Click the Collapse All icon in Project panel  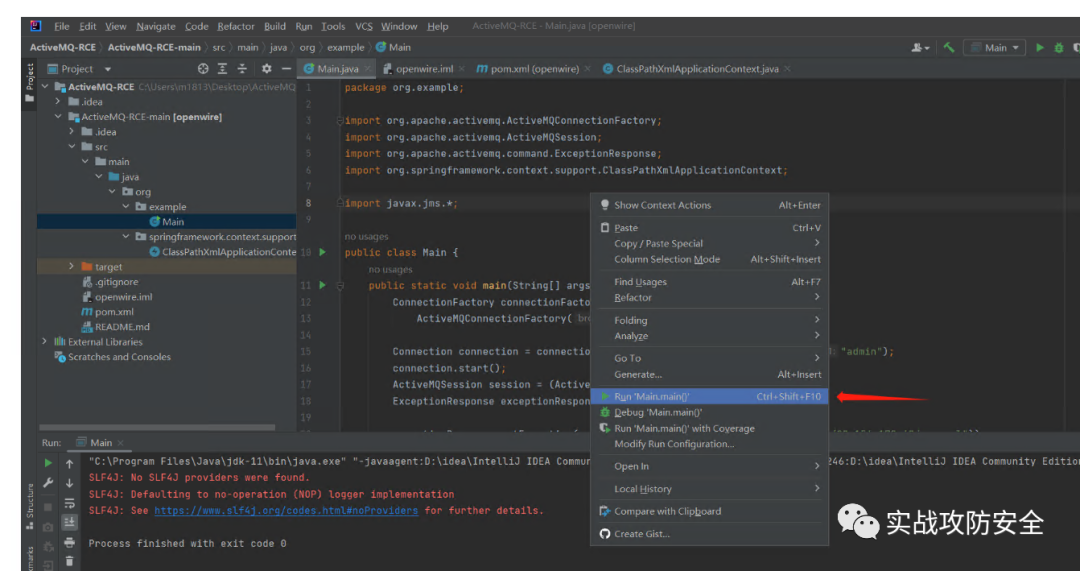242,69
